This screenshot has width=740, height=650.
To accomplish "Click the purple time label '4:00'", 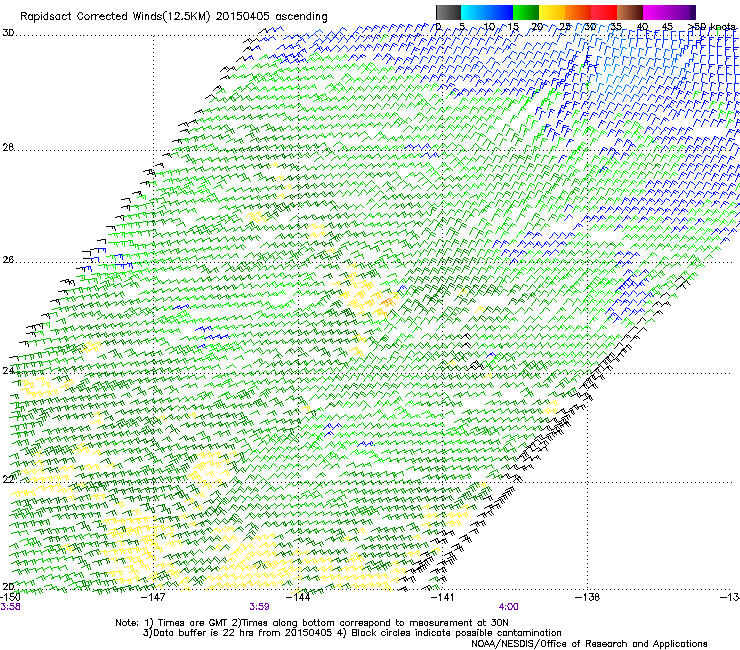I will click(x=509, y=607).
